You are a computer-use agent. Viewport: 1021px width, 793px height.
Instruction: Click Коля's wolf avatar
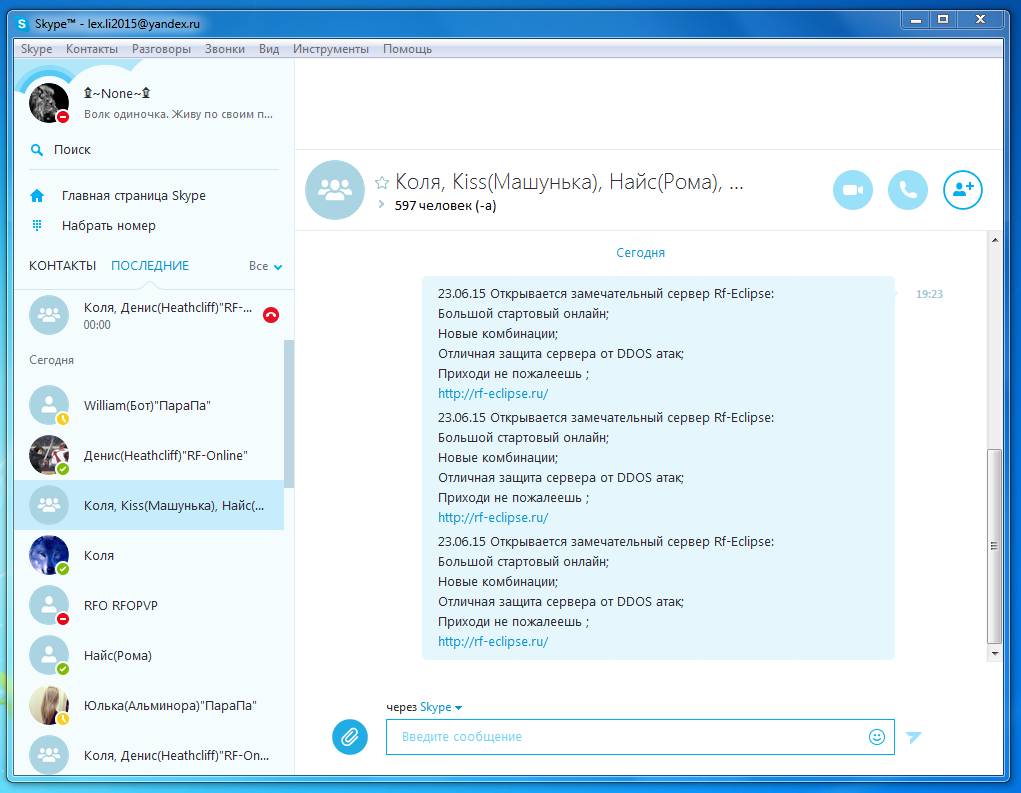coord(49,555)
